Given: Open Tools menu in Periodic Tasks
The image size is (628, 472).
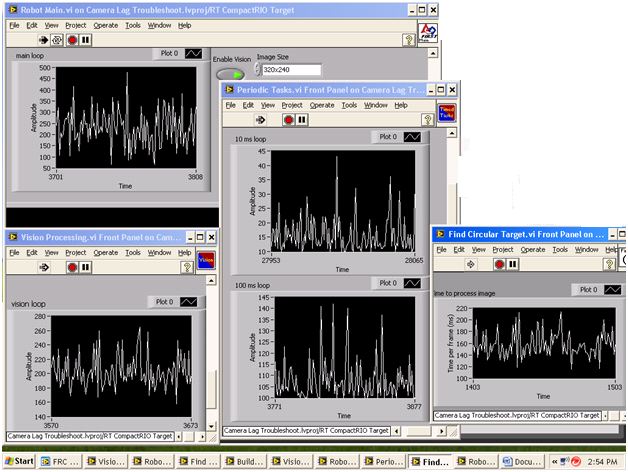Looking at the screenshot, I should pyautogui.click(x=349, y=105).
